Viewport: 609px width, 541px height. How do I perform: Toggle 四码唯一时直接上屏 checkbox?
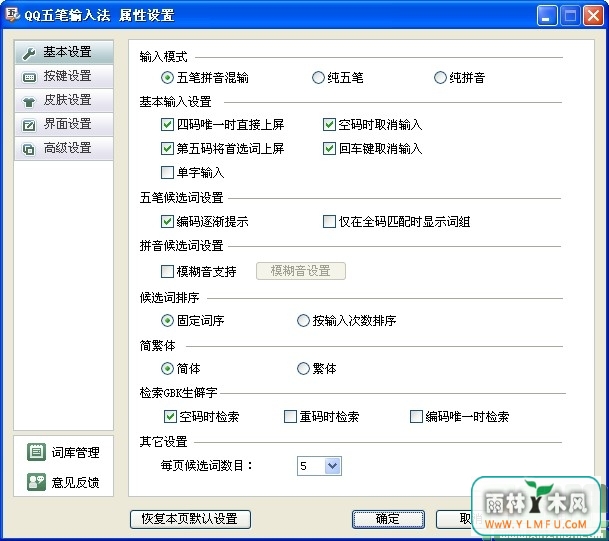(167, 125)
